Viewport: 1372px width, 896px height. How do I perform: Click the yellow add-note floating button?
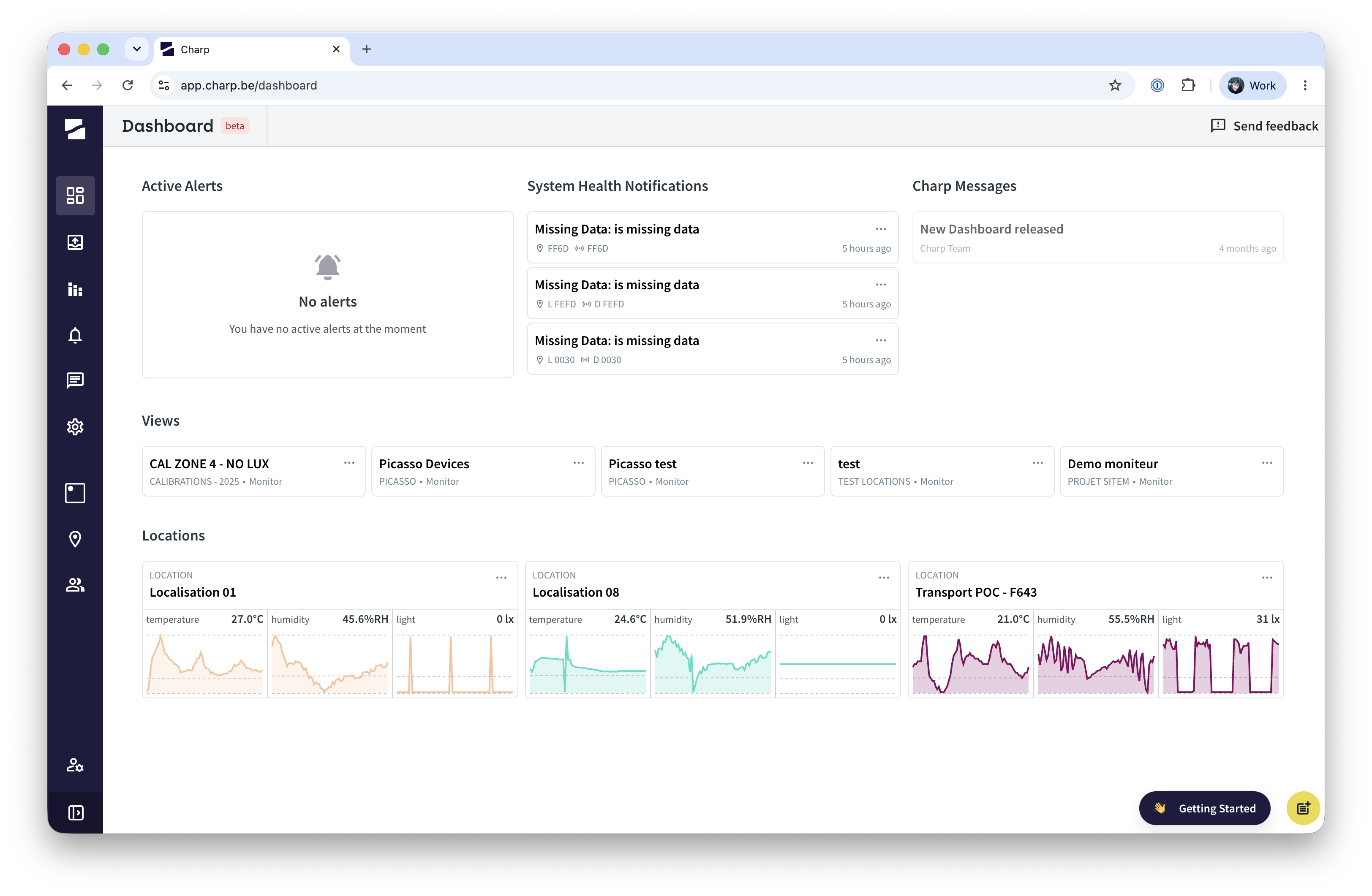pos(1303,808)
